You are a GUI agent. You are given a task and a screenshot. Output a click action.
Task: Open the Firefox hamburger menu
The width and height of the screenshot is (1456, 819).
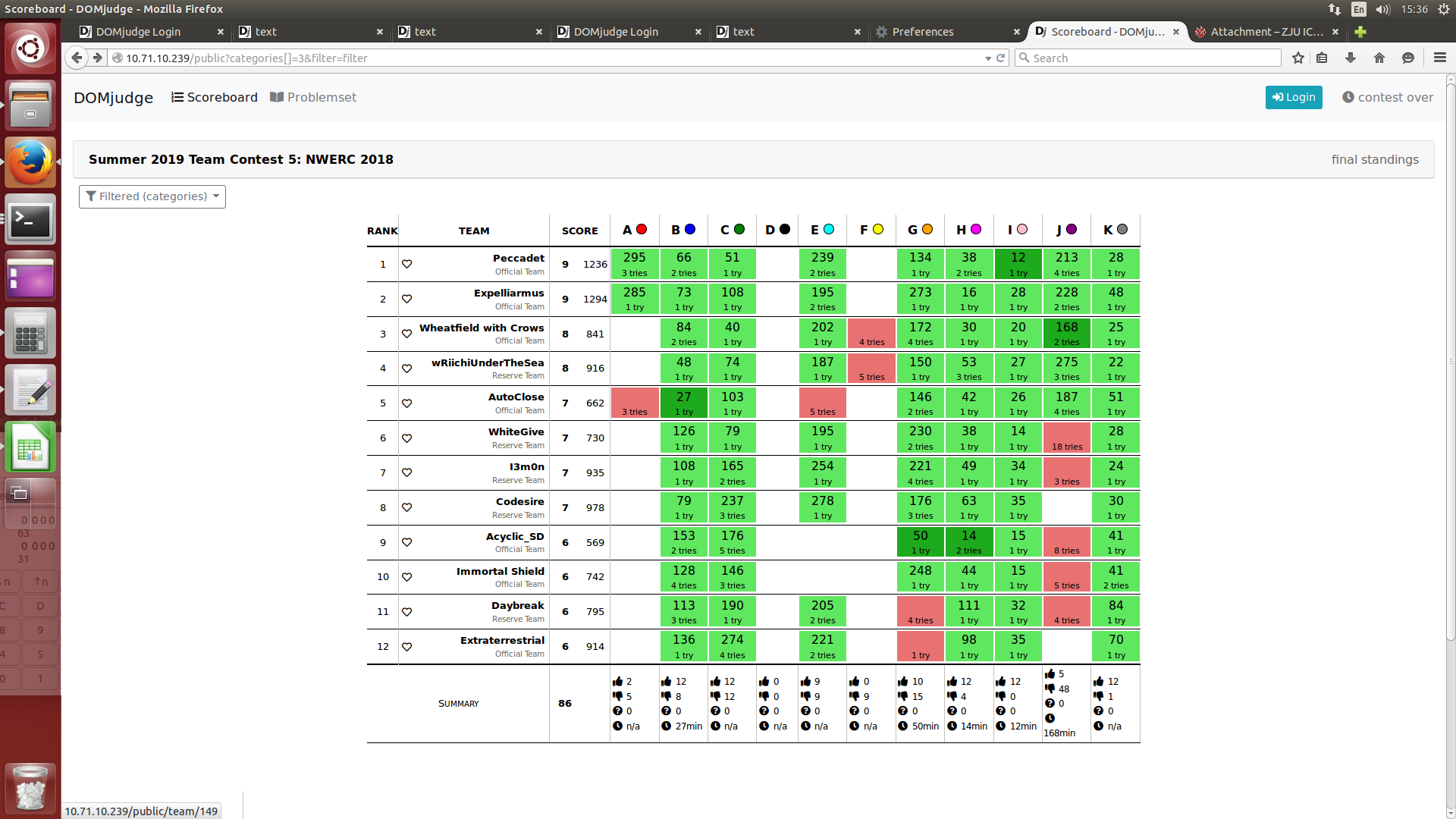point(1439,58)
